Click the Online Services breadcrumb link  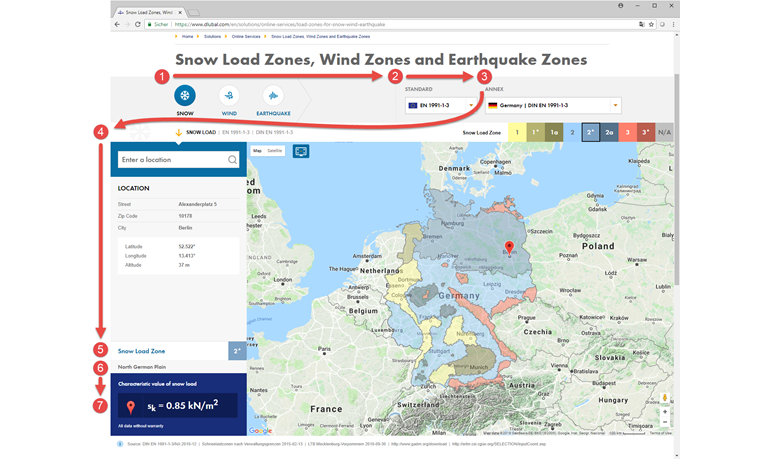246,36
